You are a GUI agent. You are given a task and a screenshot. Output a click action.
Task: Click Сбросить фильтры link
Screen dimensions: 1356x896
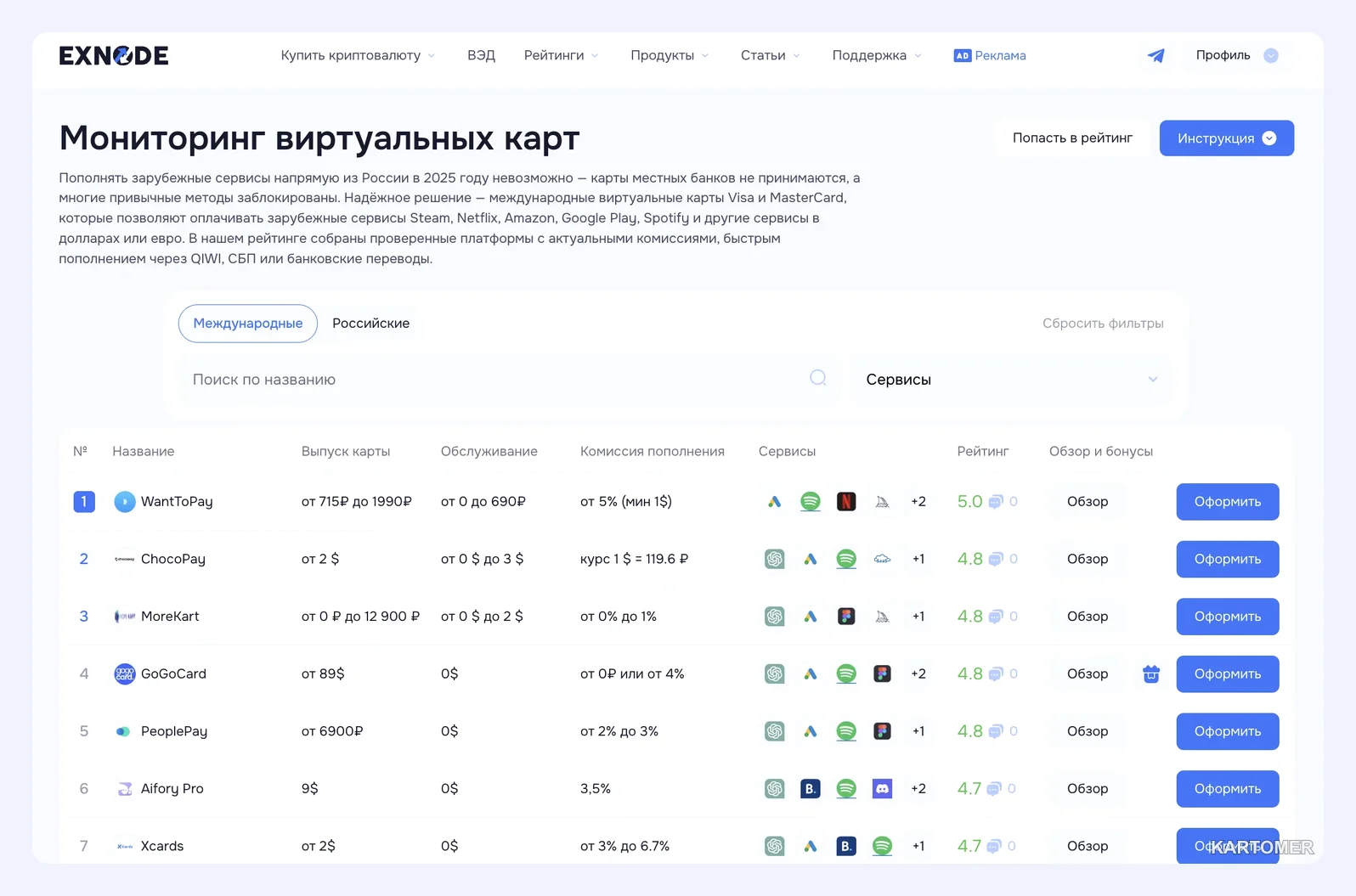[x=1103, y=323]
